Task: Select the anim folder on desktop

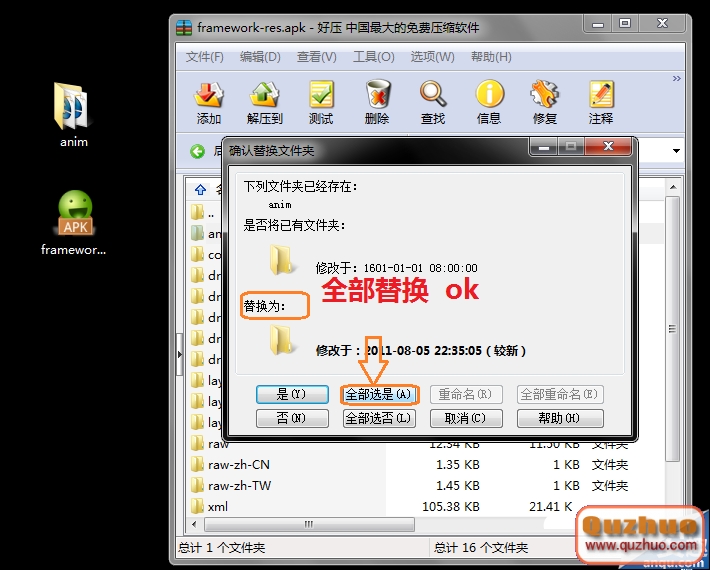Action: point(73,115)
